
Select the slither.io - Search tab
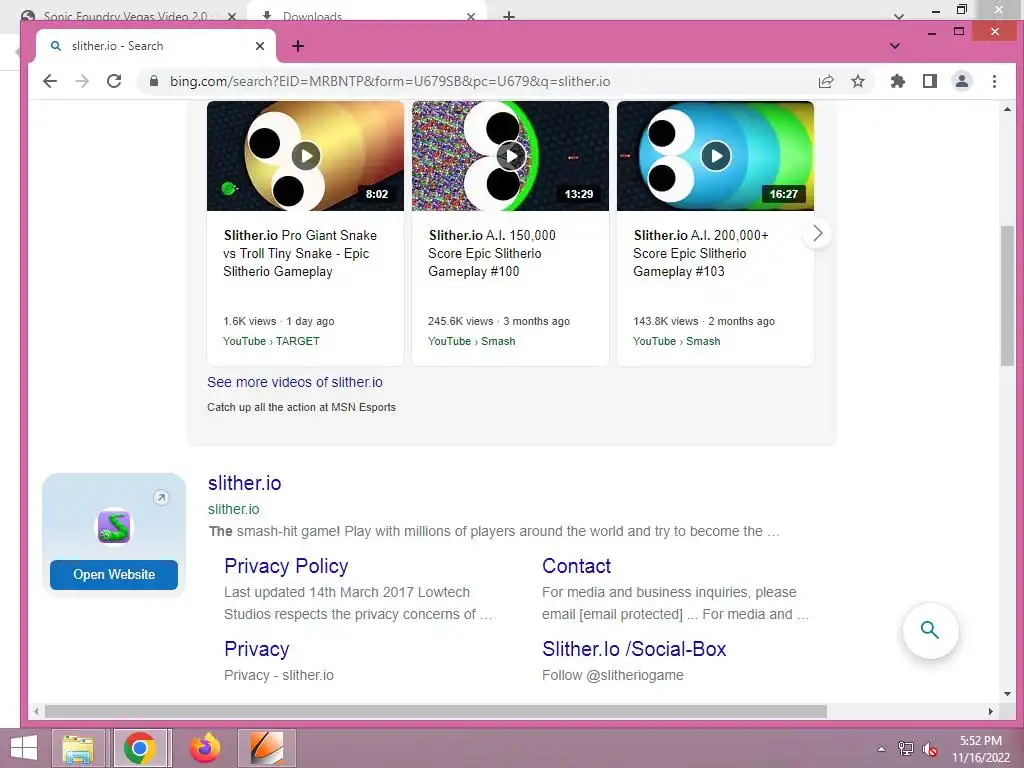pos(154,46)
